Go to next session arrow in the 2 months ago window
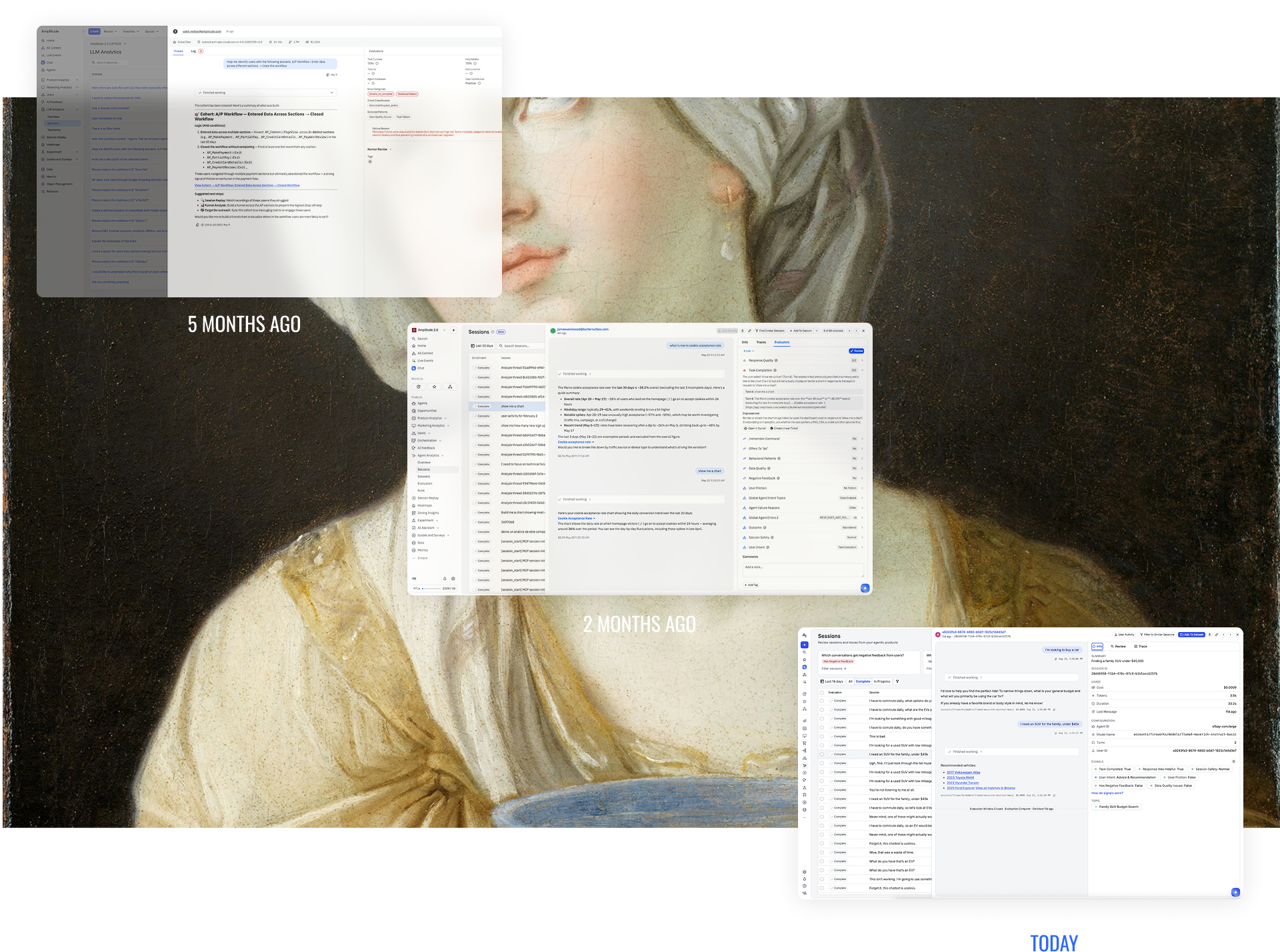The image size is (1280, 952). click(856, 331)
